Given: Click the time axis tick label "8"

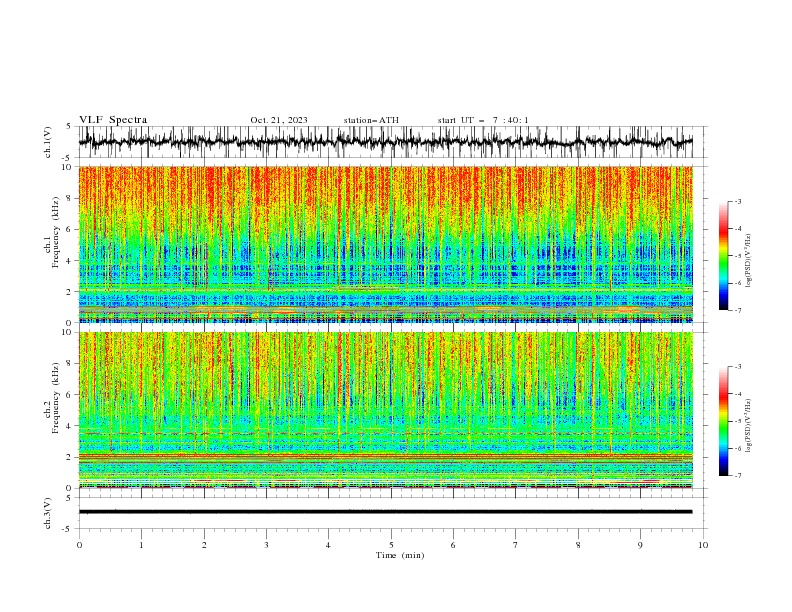Looking at the screenshot, I should 578,545.
